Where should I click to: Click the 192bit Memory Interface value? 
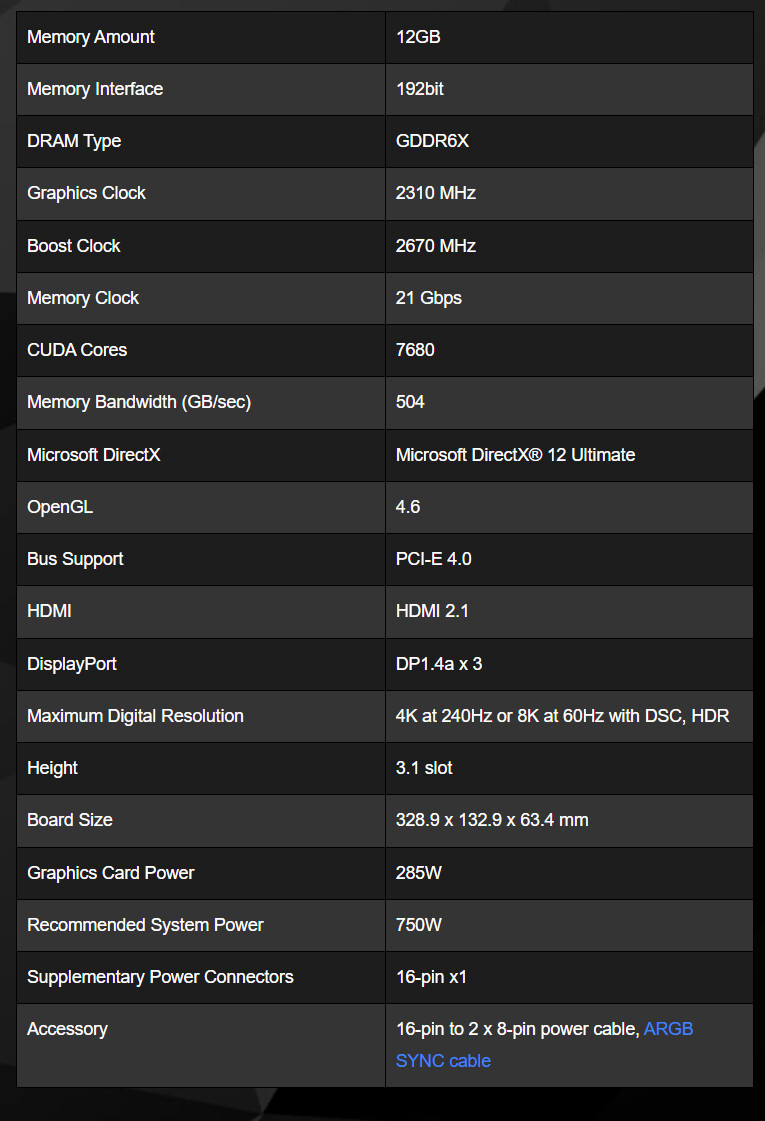pos(420,89)
